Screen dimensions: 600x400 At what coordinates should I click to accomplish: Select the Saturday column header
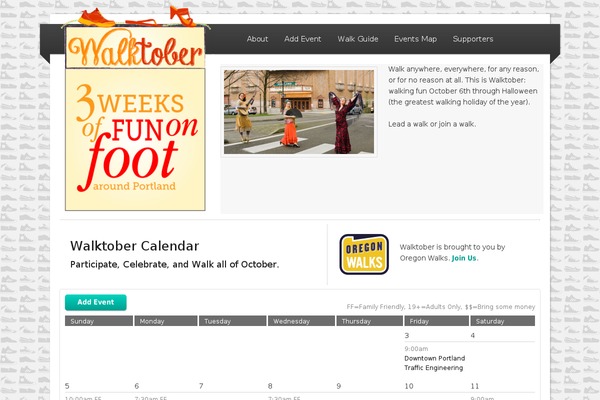tap(502, 321)
